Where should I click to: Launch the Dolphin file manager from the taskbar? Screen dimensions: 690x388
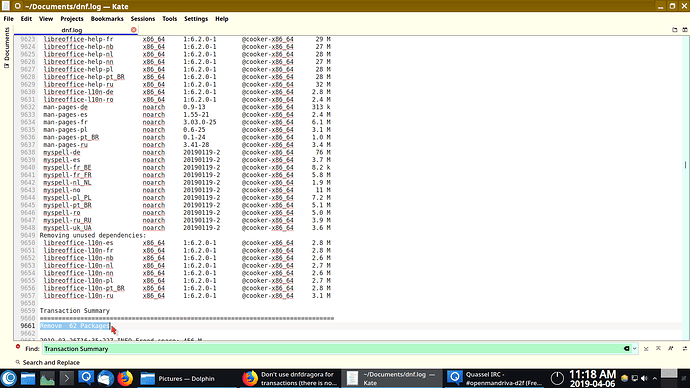(x=28, y=378)
